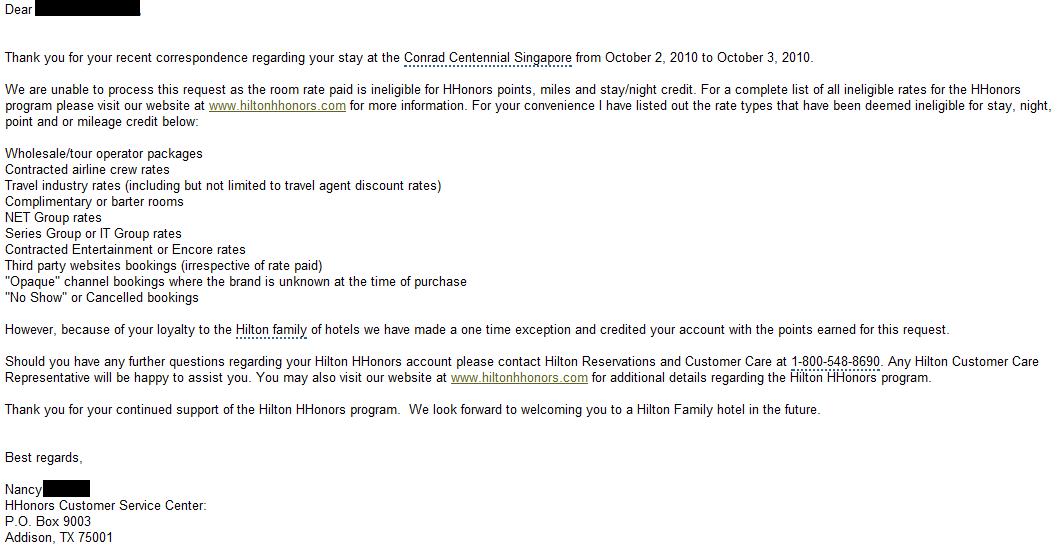
Task: Click the "Third party websites bookings" line
Action: [x=163, y=266]
